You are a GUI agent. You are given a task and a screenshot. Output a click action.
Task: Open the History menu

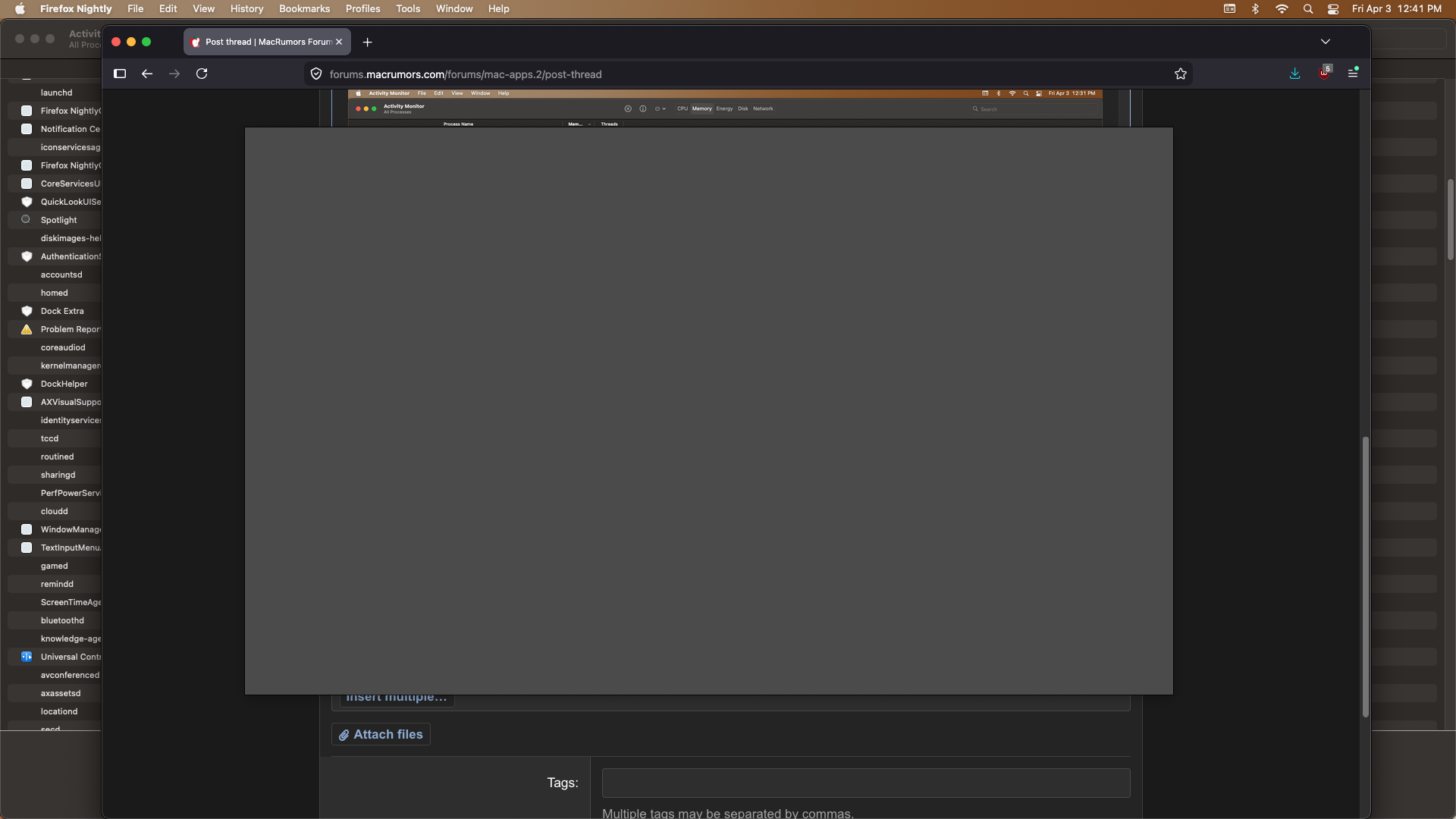tap(246, 9)
